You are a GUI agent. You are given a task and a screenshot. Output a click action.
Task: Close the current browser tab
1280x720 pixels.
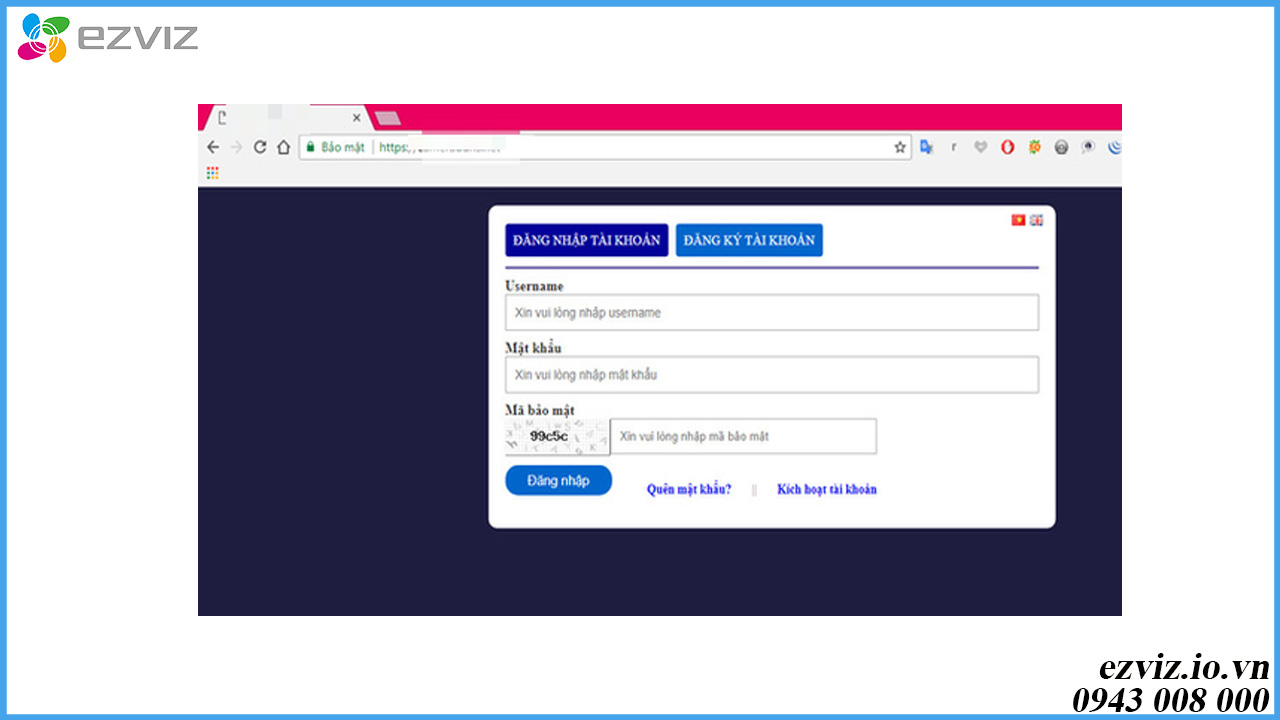point(356,118)
